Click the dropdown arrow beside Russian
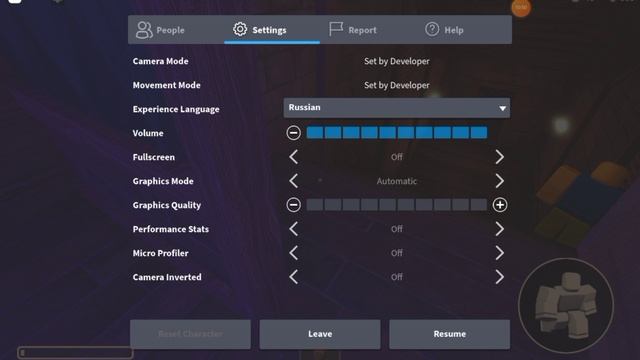This screenshot has height=360, width=640. pos(502,108)
